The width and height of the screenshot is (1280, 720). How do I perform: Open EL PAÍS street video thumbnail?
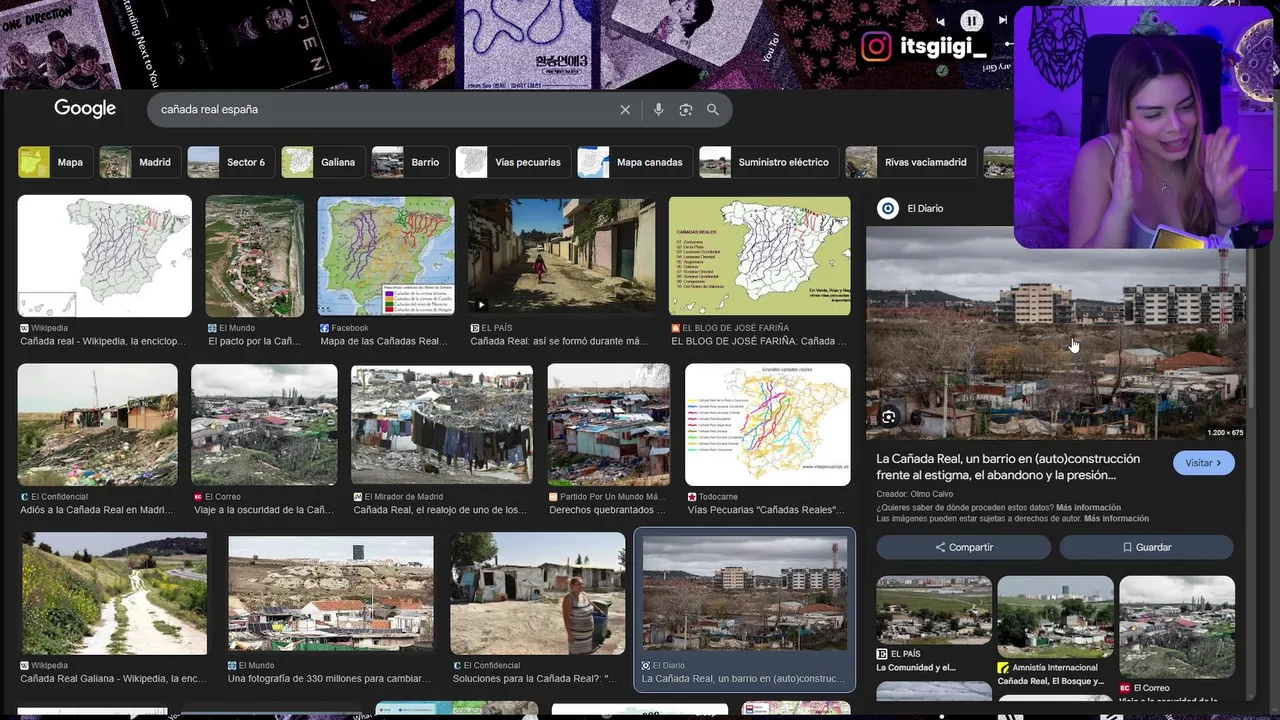coord(562,256)
